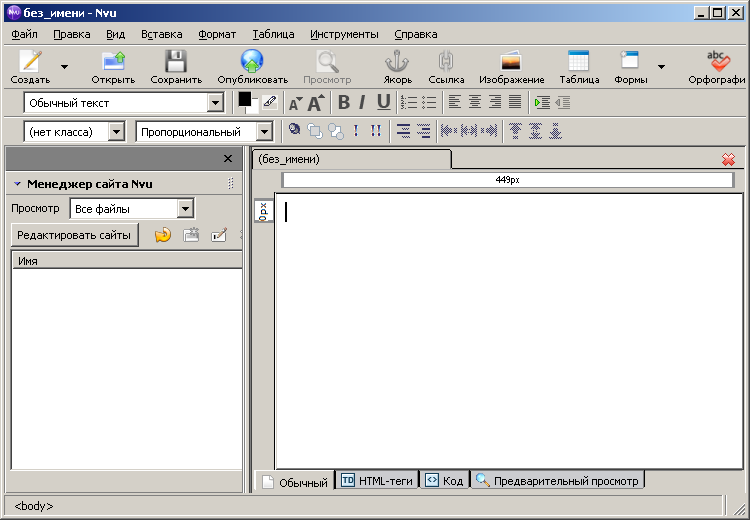Open the Вставка menu
This screenshot has height=520, width=750.
point(162,34)
